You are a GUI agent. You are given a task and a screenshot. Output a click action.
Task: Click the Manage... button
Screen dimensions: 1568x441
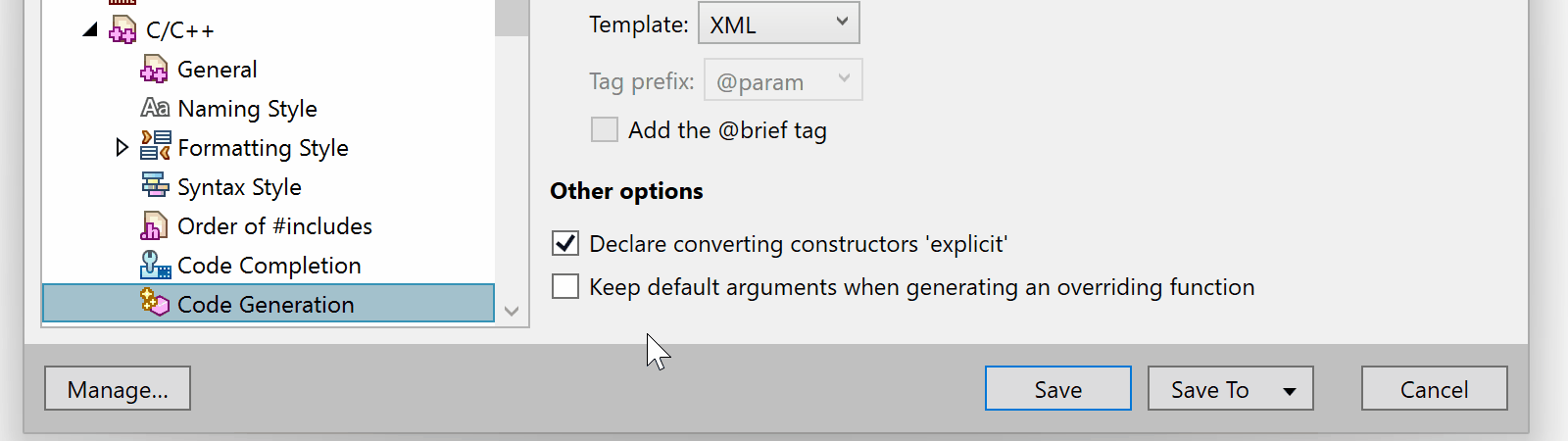point(118,389)
